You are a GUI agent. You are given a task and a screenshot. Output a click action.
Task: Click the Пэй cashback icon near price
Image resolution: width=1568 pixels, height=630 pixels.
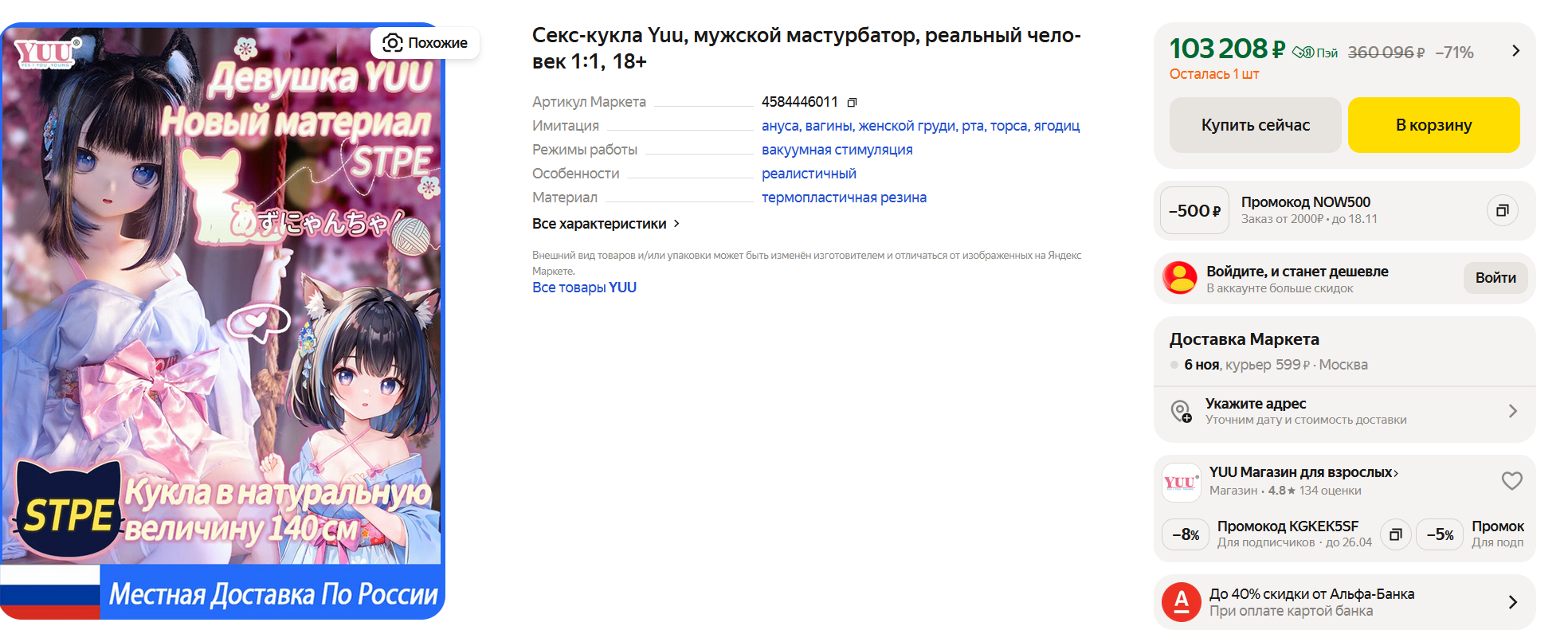[x=1315, y=53]
